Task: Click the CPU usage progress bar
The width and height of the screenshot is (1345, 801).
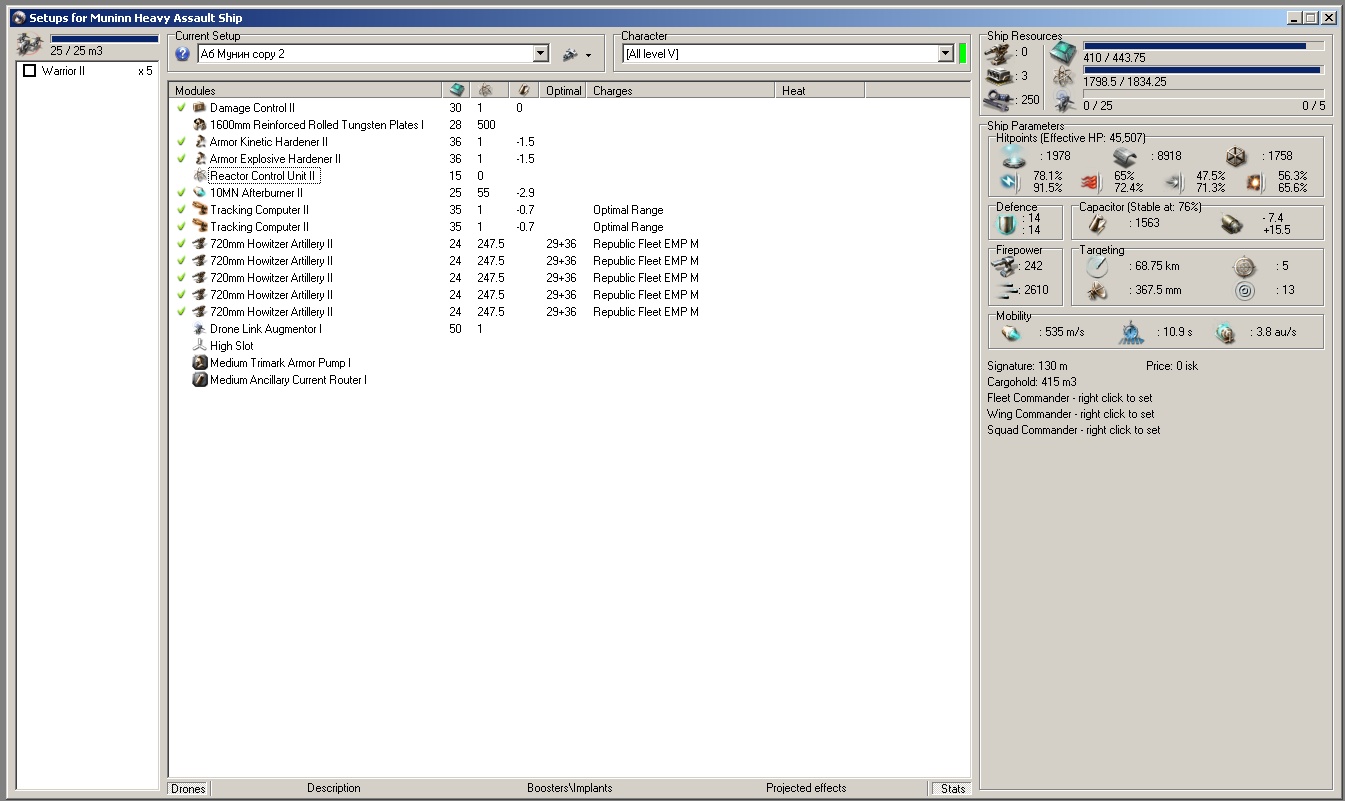Action: 1204,45
